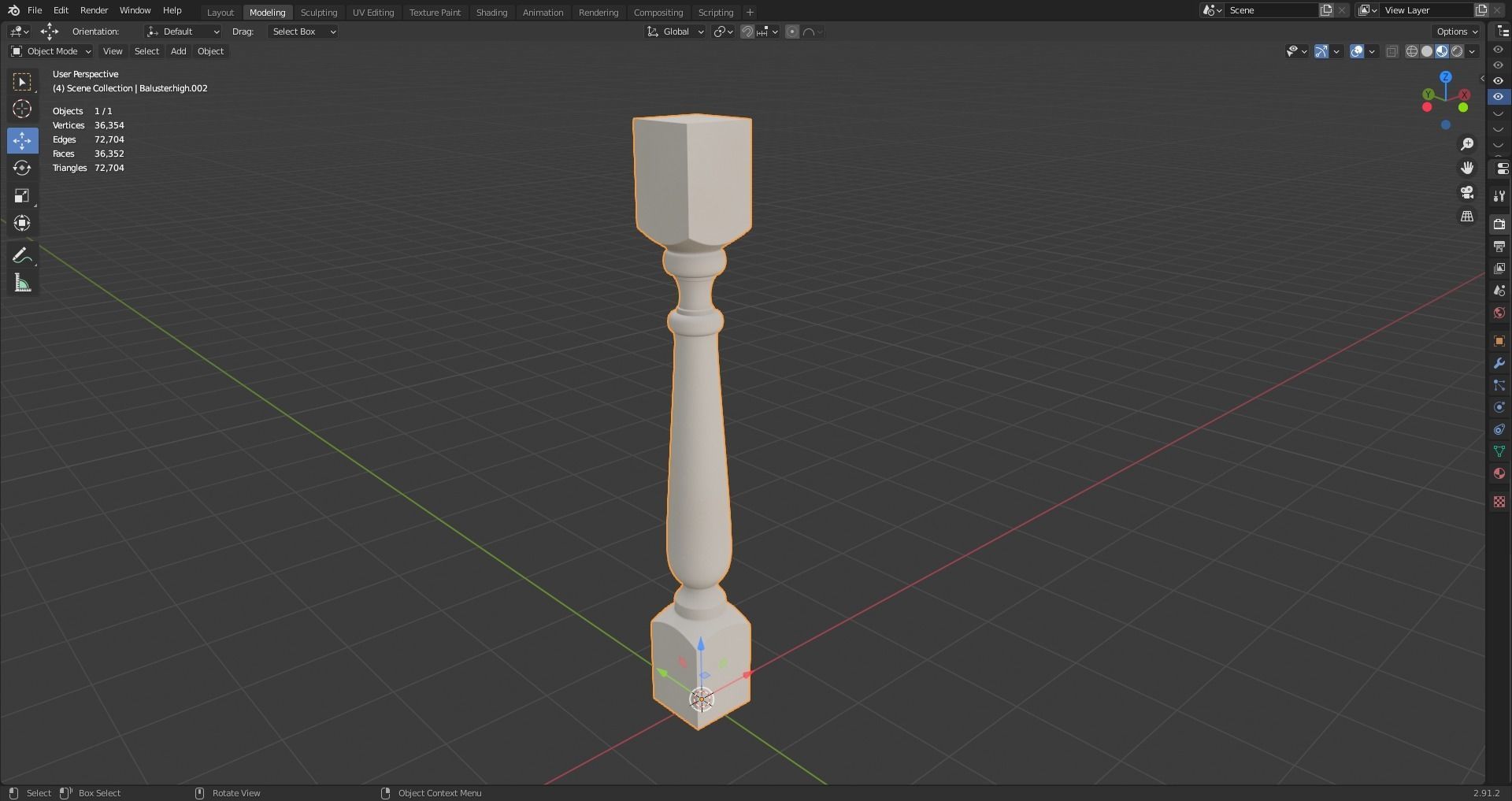Open the View Layer properties tab

coord(1499,269)
